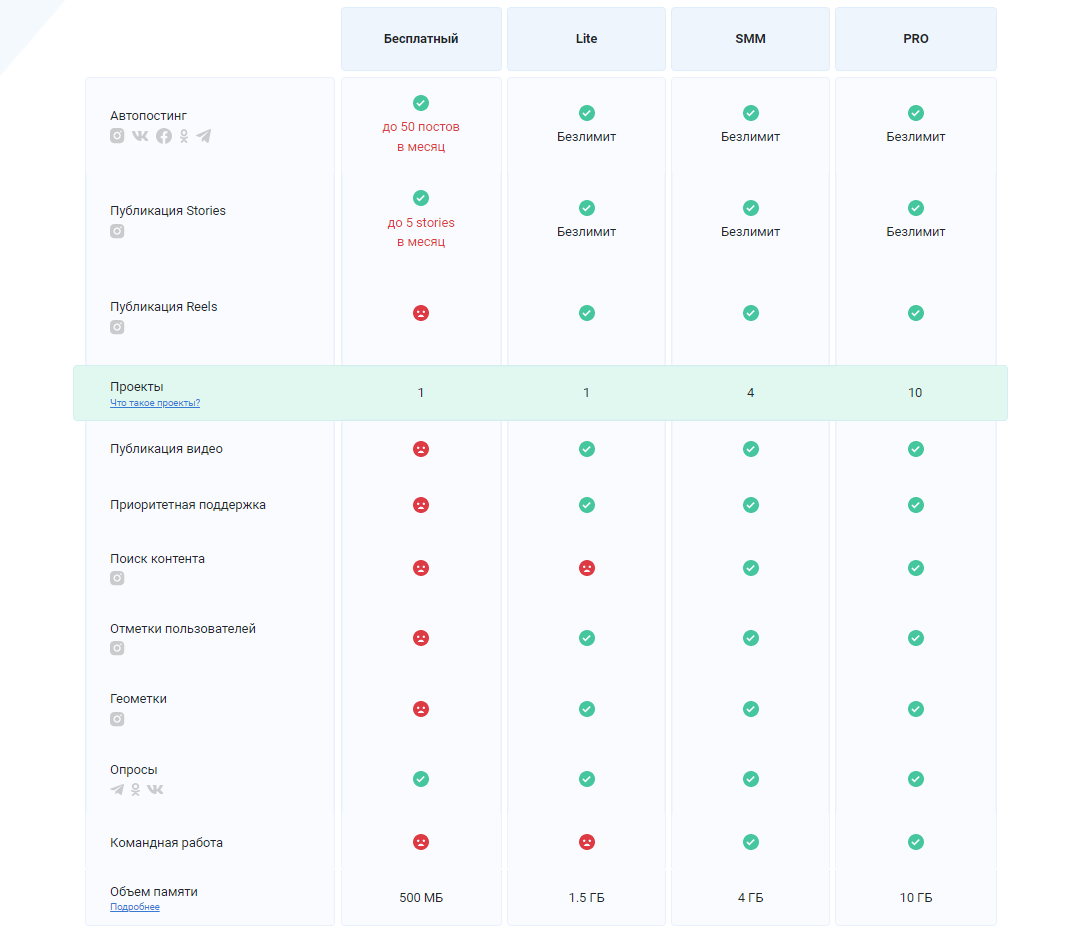Click the Odnoklassniki icon under Автопостинг
This screenshot has width=1067, height=933.
[184, 136]
